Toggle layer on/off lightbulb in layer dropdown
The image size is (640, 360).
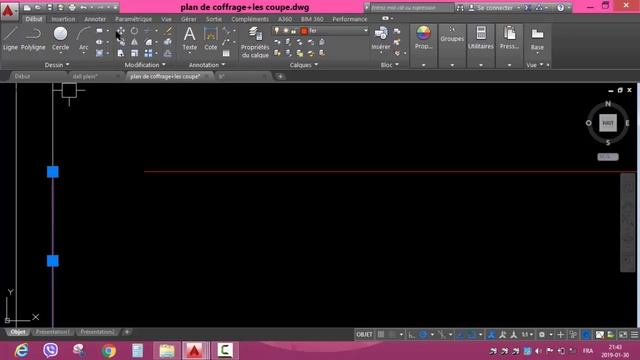[x=277, y=31]
